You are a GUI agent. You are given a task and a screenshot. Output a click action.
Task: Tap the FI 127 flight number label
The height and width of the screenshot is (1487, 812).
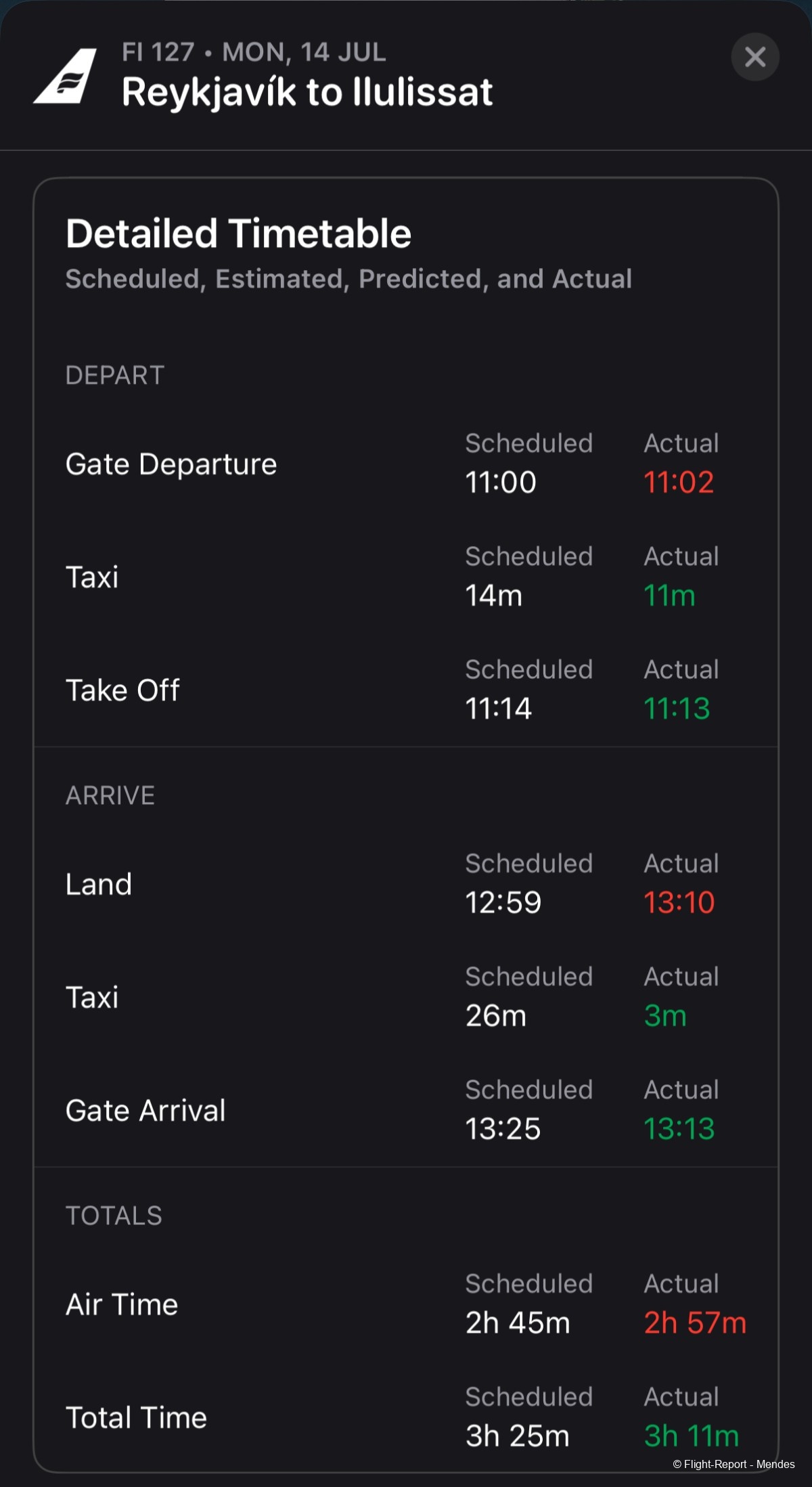[x=158, y=52]
